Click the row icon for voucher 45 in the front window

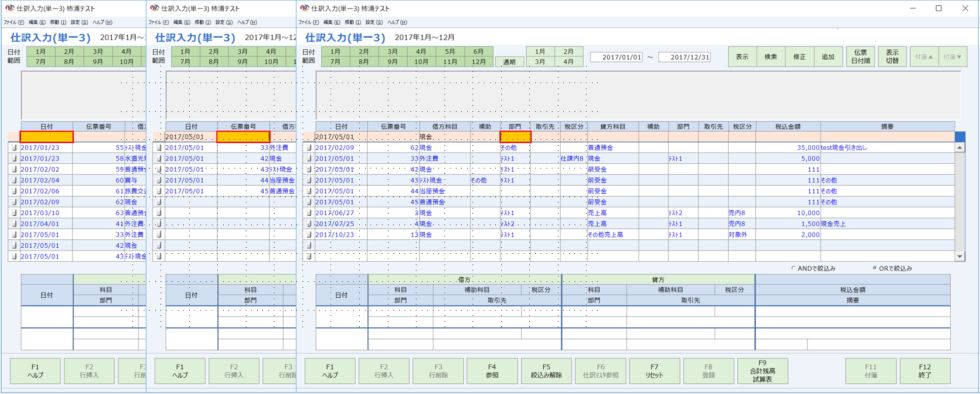tap(309, 202)
